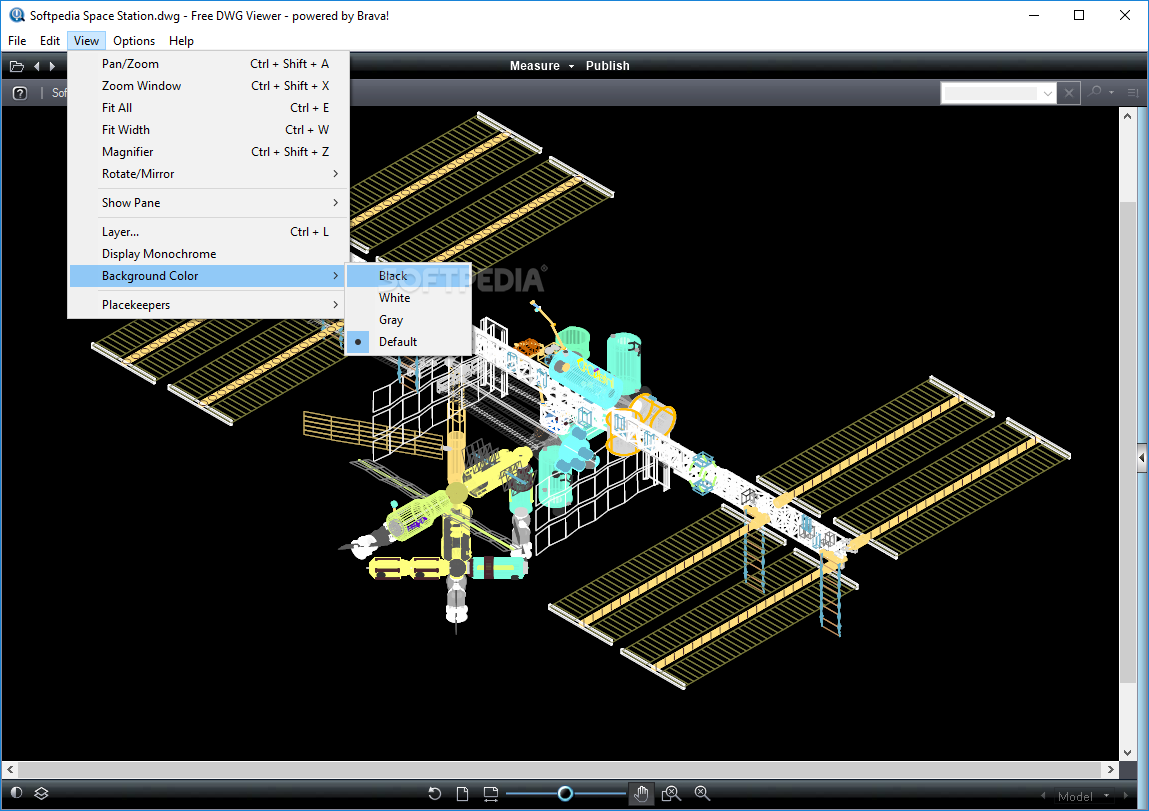Choose Fit All menu entry
The image size is (1149, 811).
pos(208,108)
